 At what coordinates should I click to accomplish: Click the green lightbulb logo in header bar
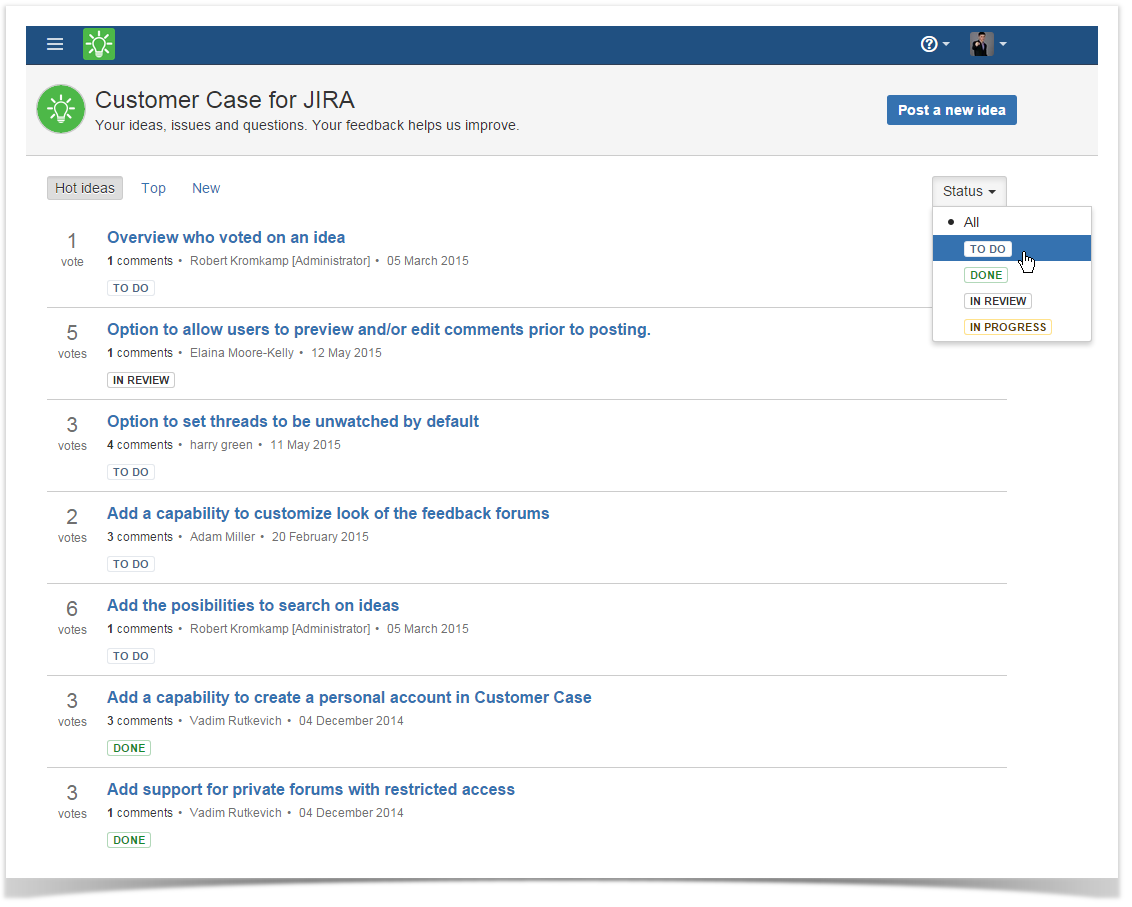coord(99,44)
